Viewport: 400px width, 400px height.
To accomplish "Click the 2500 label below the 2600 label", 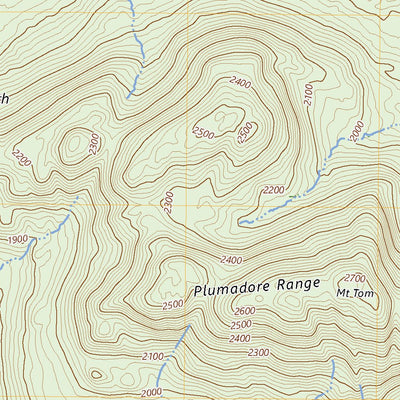I will point(241,324).
